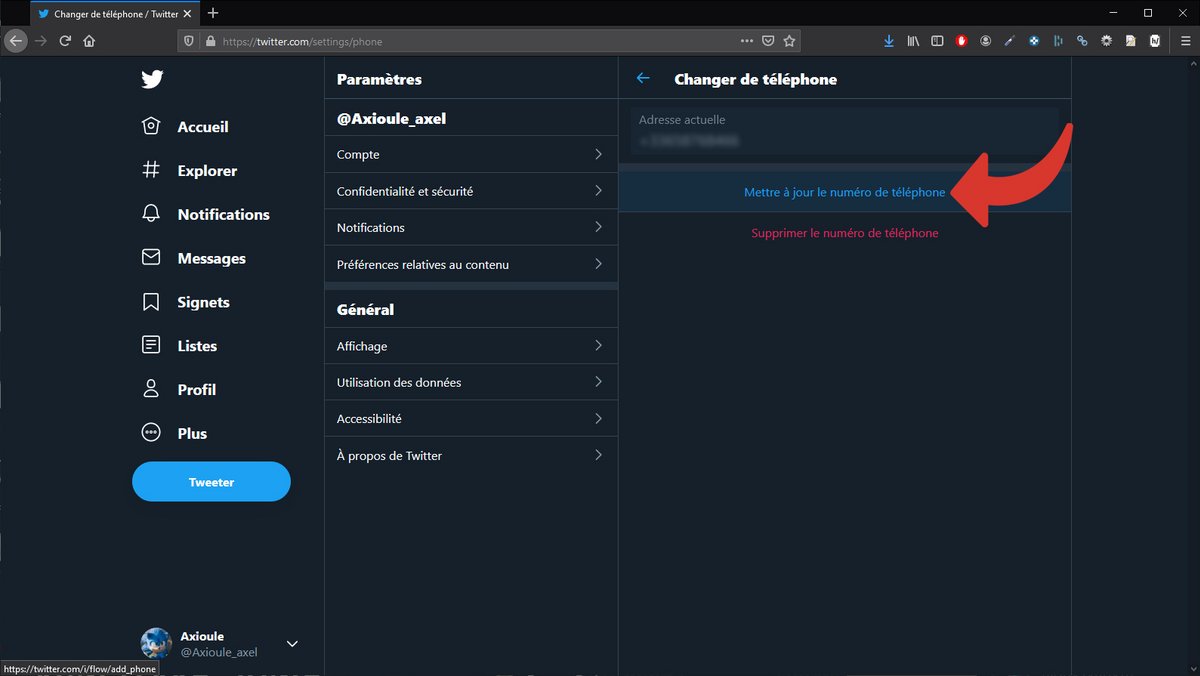Open account switcher chevron beside Axioule
This screenshot has height=676, width=1200.
pyautogui.click(x=292, y=644)
